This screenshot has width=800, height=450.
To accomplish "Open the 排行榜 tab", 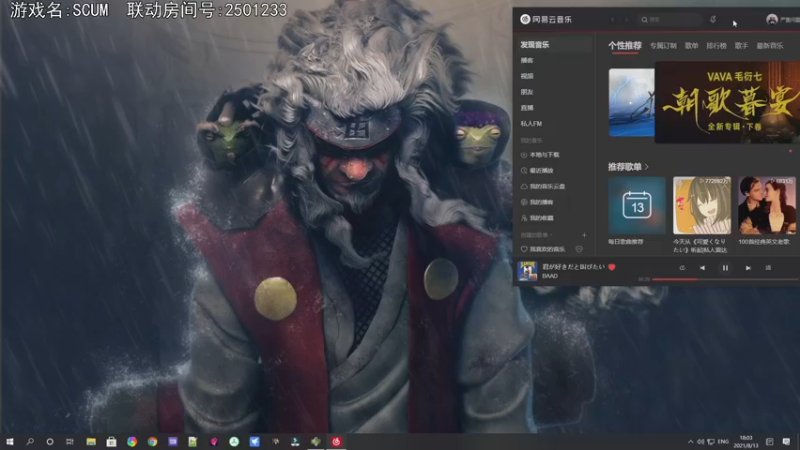I will pyautogui.click(x=716, y=45).
